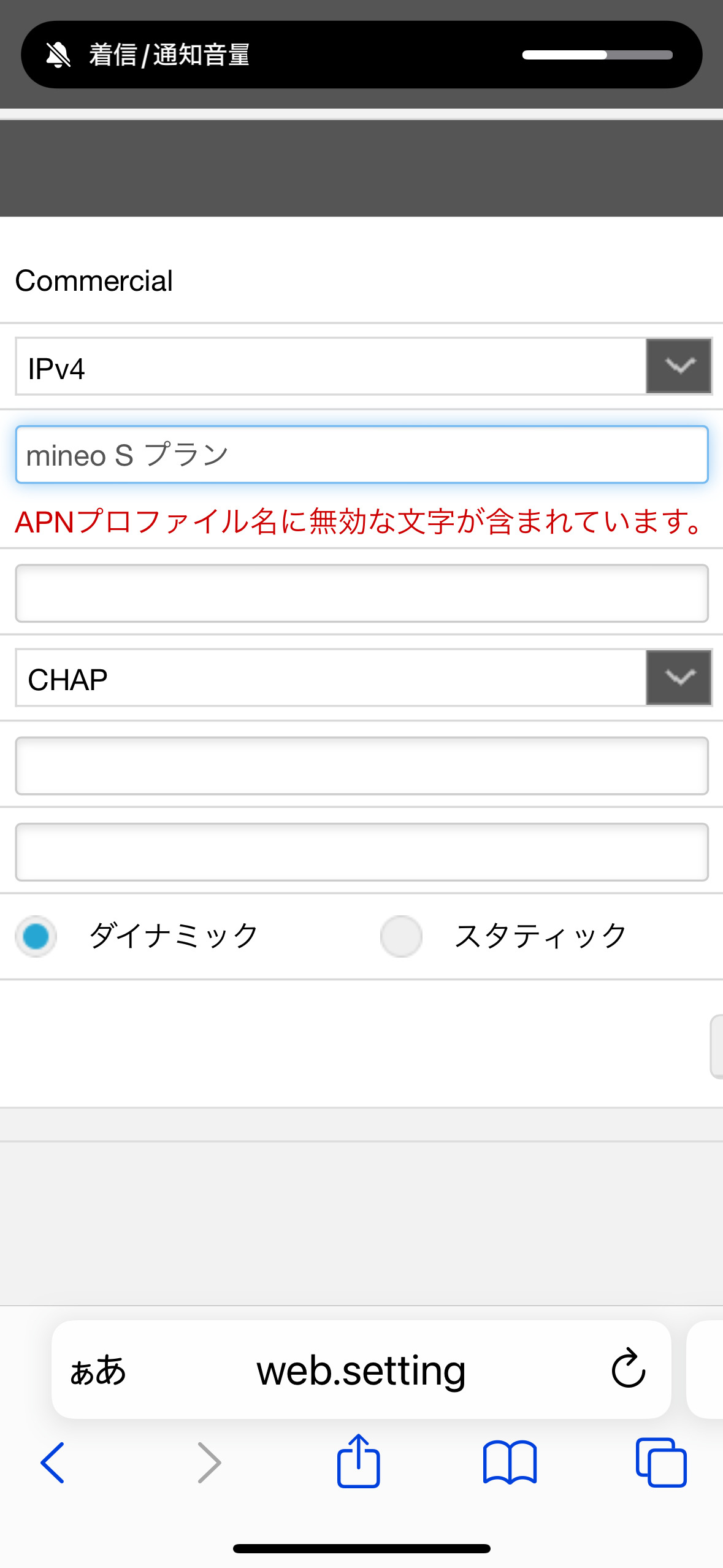723x1568 pixels.
Task: Tap the Safari forward arrow
Action: point(209,1462)
